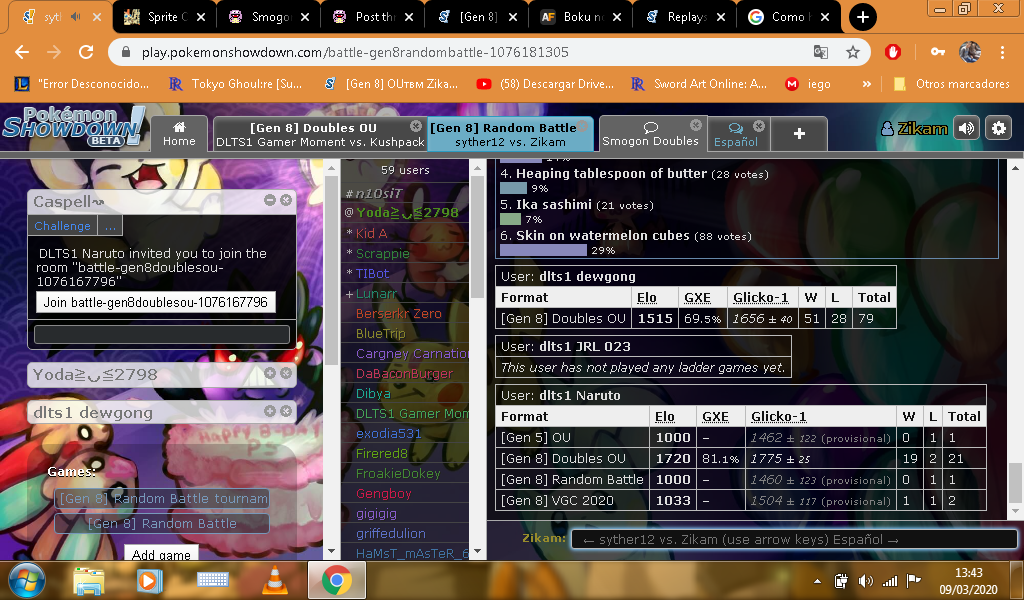Mute the sound on the first browser tab
The image size is (1024, 600).
click(x=76, y=17)
